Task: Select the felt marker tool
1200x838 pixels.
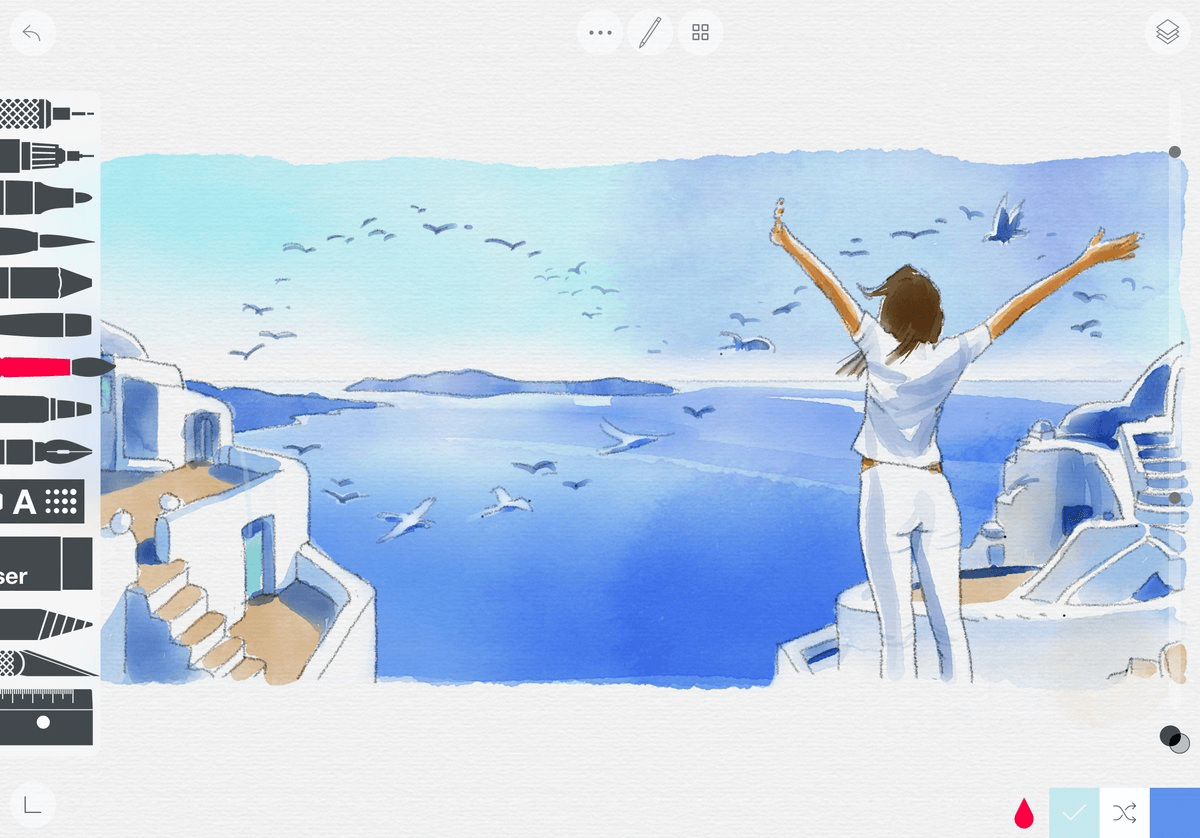Action: pyautogui.click(x=45, y=198)
